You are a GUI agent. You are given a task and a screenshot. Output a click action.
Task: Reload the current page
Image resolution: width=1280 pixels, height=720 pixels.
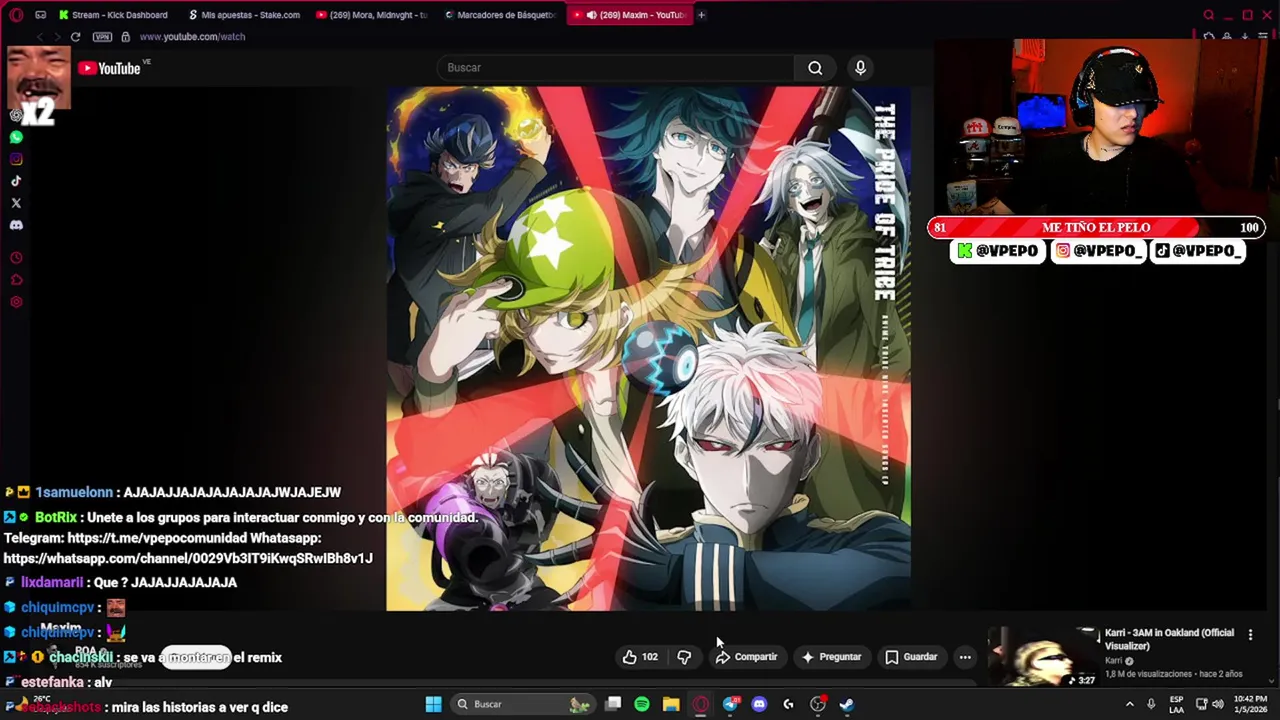tap(75, 37)
